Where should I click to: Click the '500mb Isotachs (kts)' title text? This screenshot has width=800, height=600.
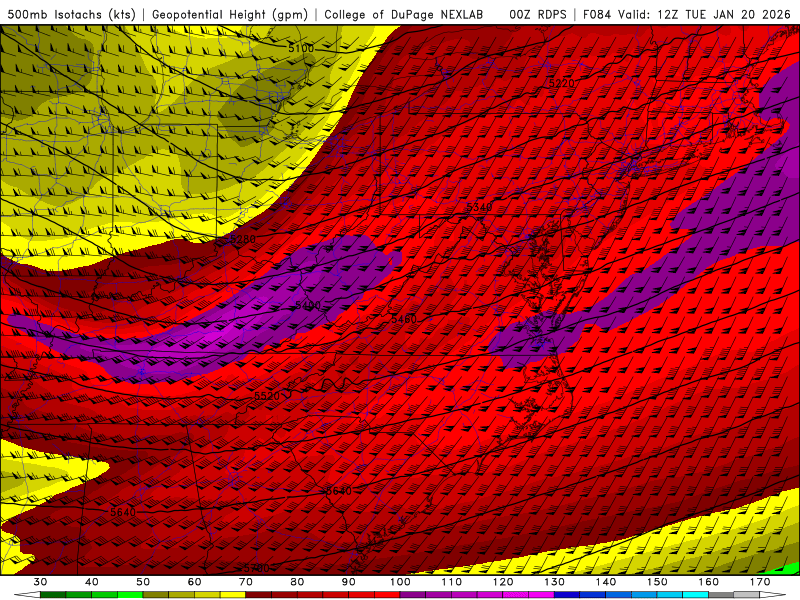pos(71,14)
